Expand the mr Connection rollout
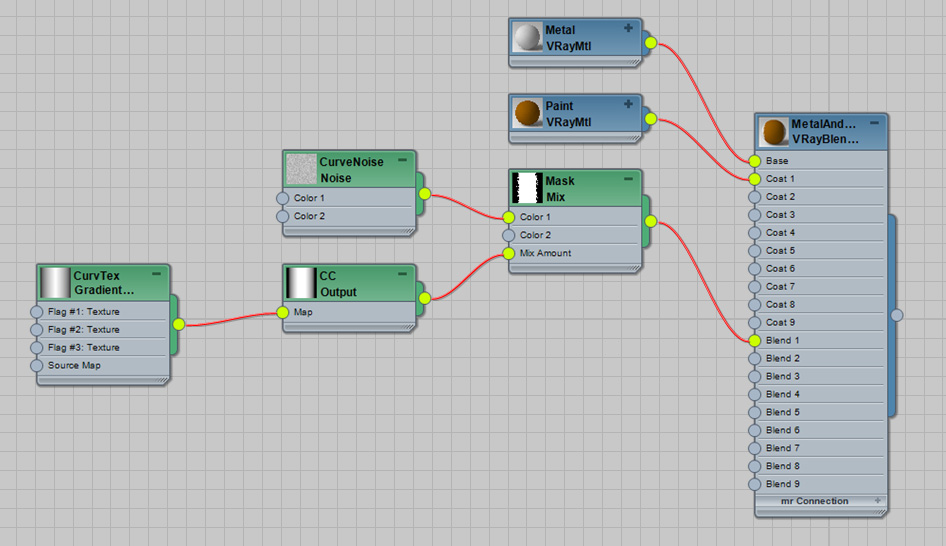This screenshot has height=546, width=946. 878,501
